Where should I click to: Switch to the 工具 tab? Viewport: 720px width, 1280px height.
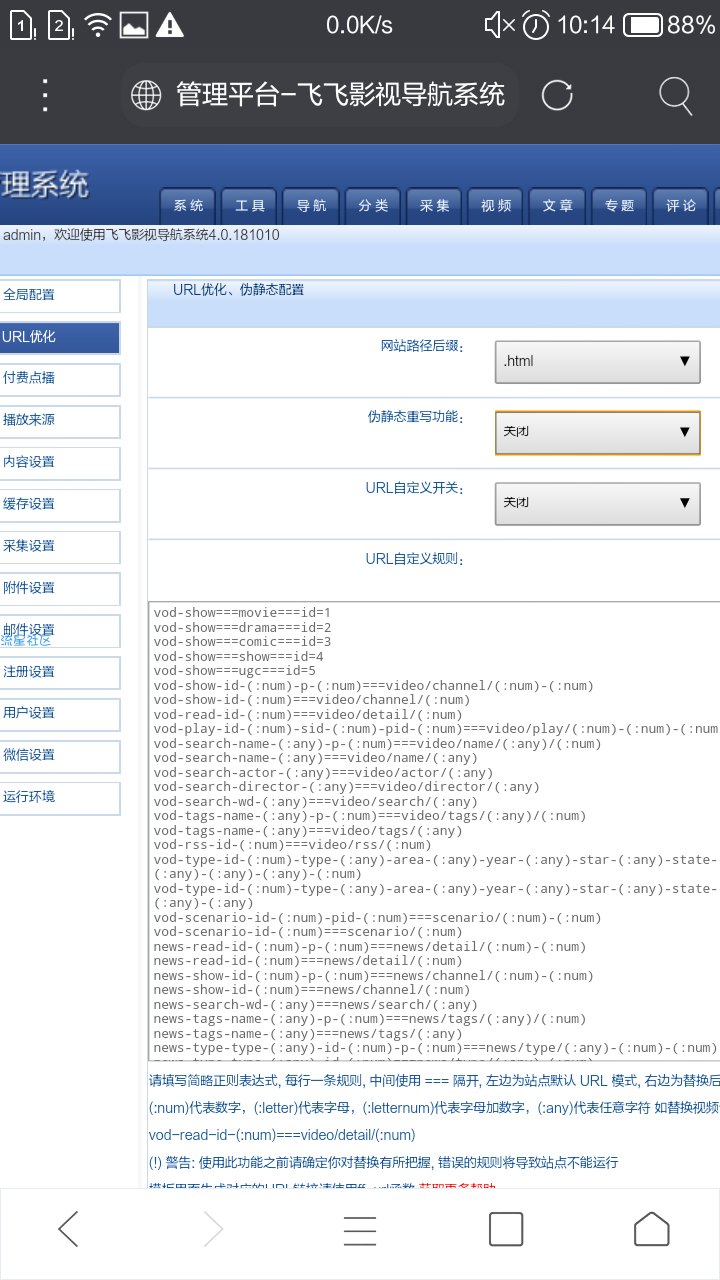click(250, 206)
